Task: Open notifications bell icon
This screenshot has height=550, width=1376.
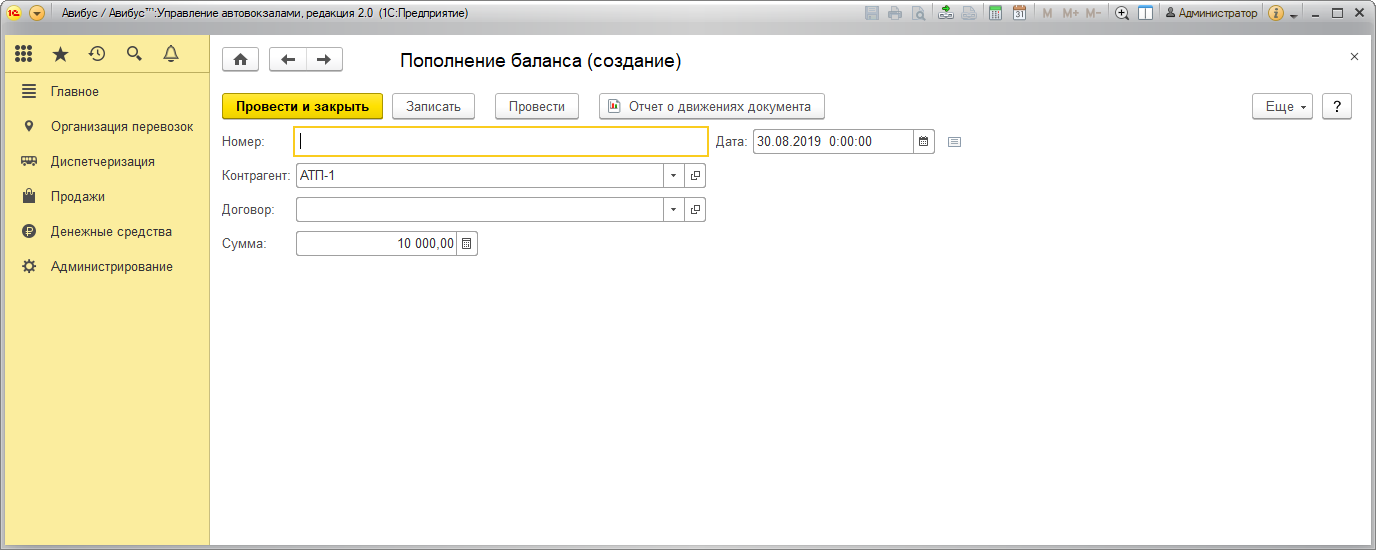Action: 171,54
